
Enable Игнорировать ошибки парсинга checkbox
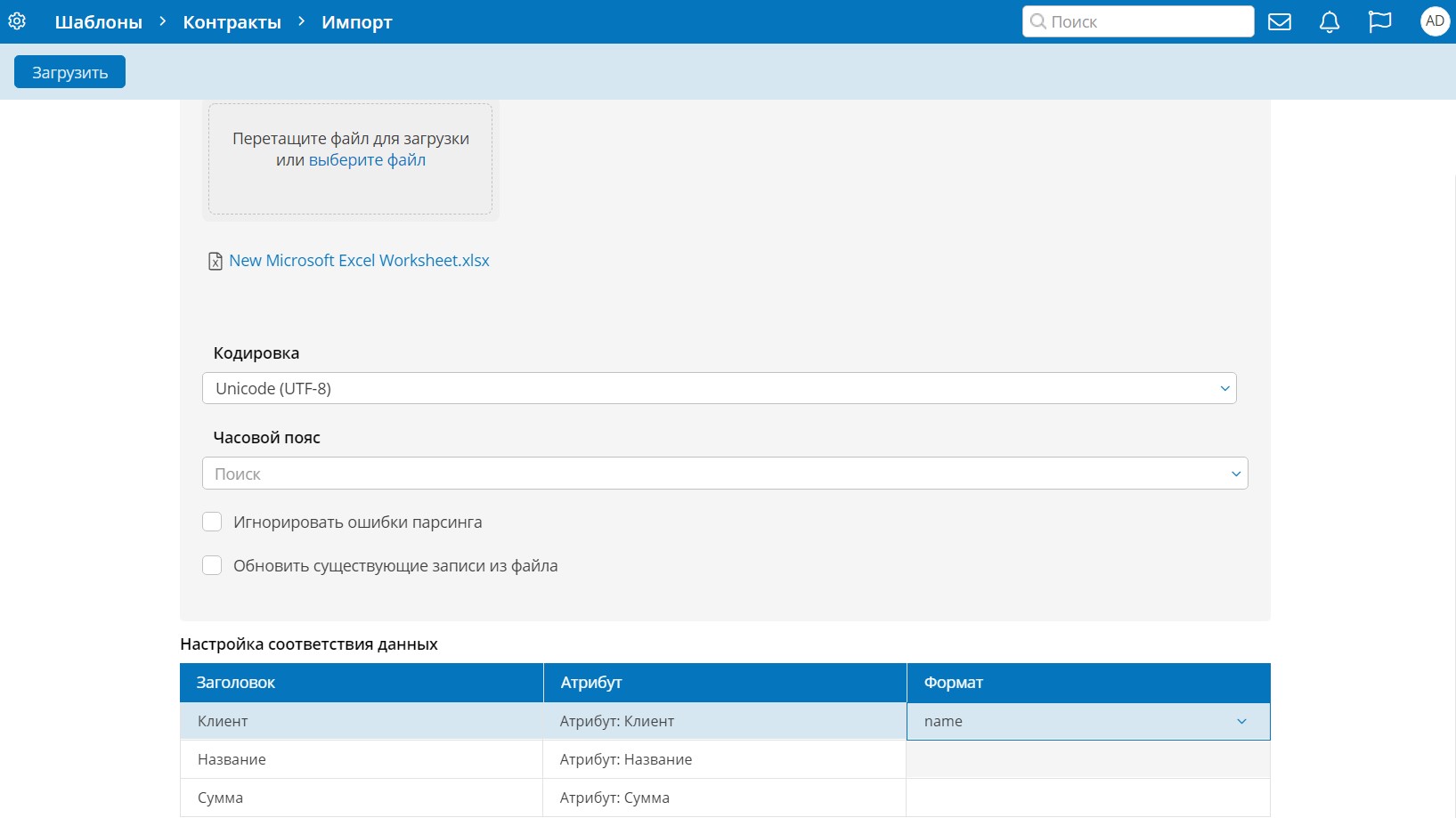(212, 522)
